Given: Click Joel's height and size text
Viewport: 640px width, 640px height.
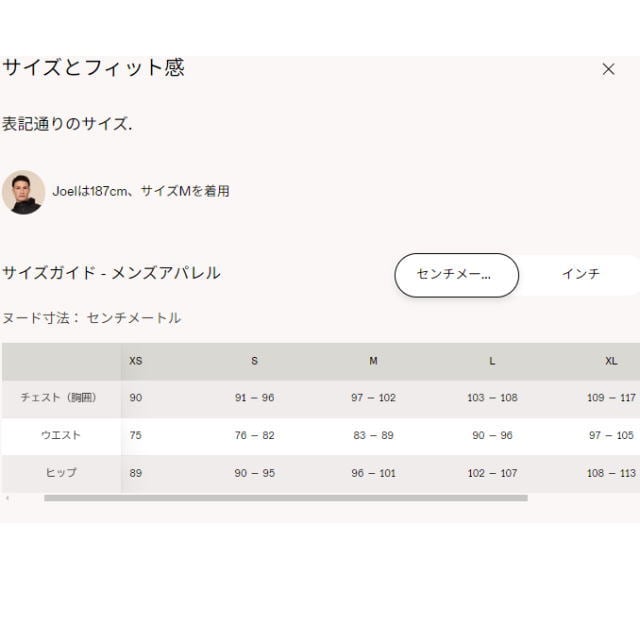Looking at the screenshot, I should 141,191.
